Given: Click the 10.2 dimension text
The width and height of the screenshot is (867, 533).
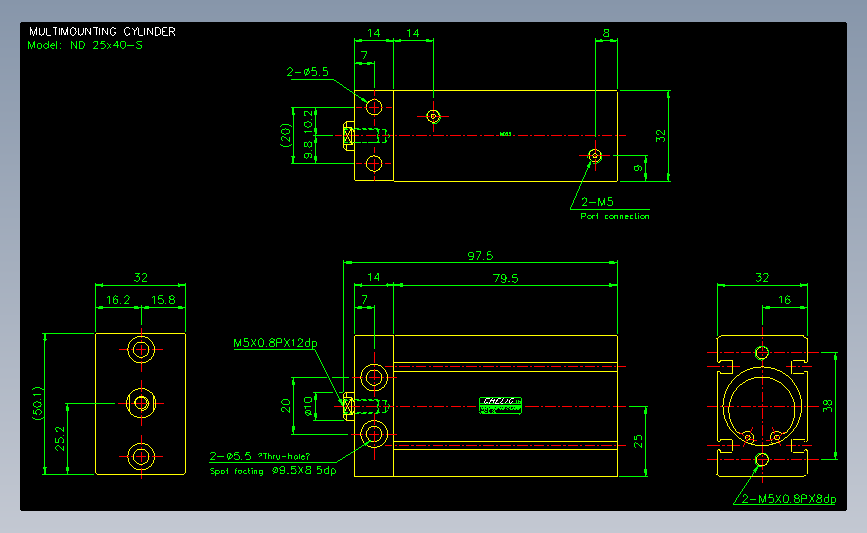Looking at the screenshot, I should pos(308,121).
